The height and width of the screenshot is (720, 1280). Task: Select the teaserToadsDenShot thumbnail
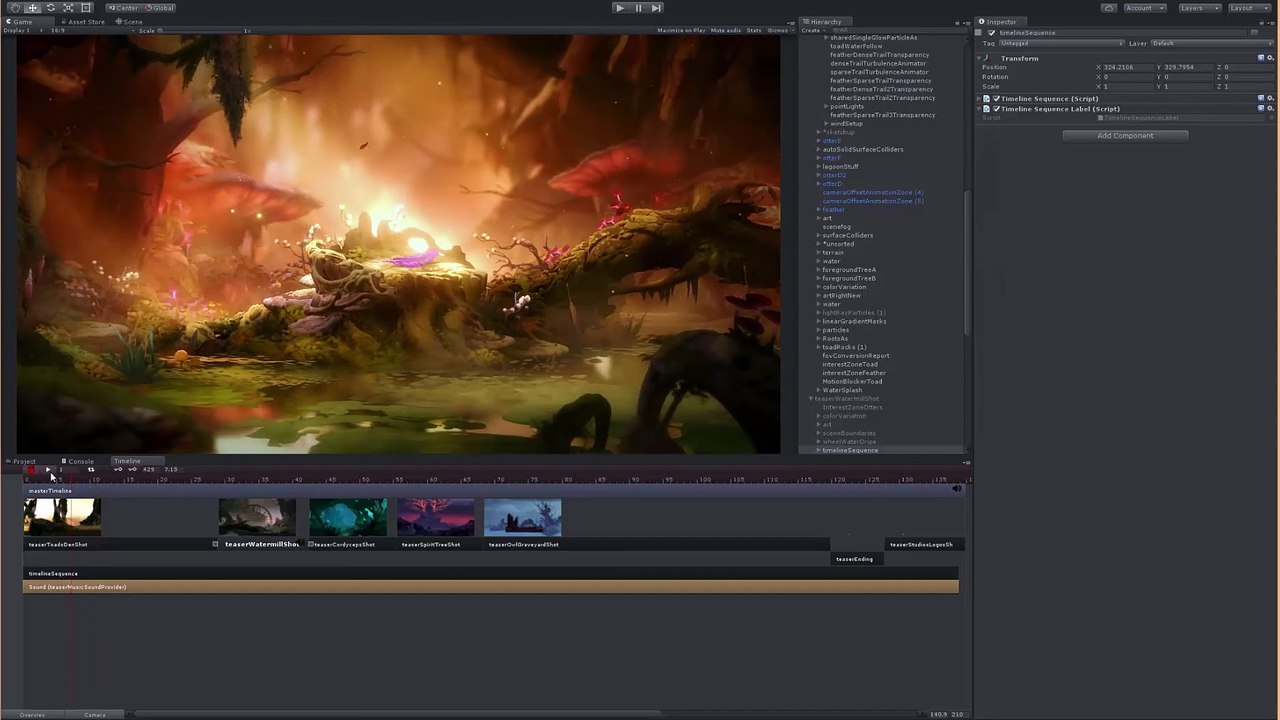tap(62, 518)
